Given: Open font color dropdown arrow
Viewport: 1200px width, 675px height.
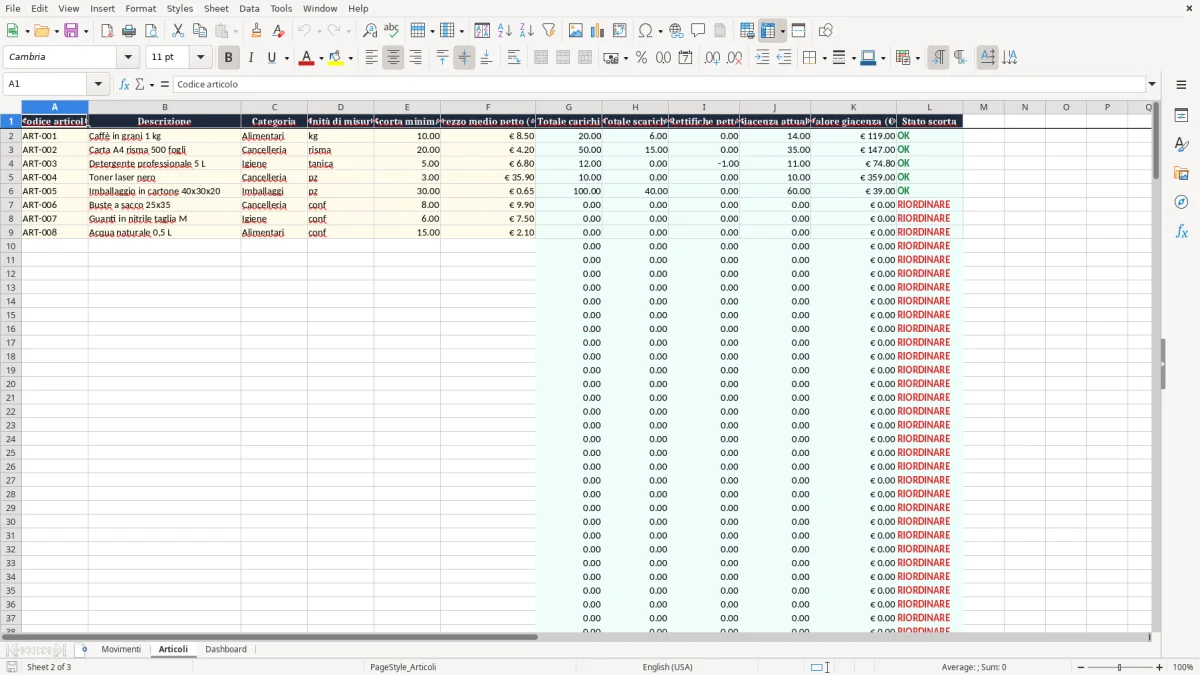Looking at the screenshot, I should click(x=320, y=58).
